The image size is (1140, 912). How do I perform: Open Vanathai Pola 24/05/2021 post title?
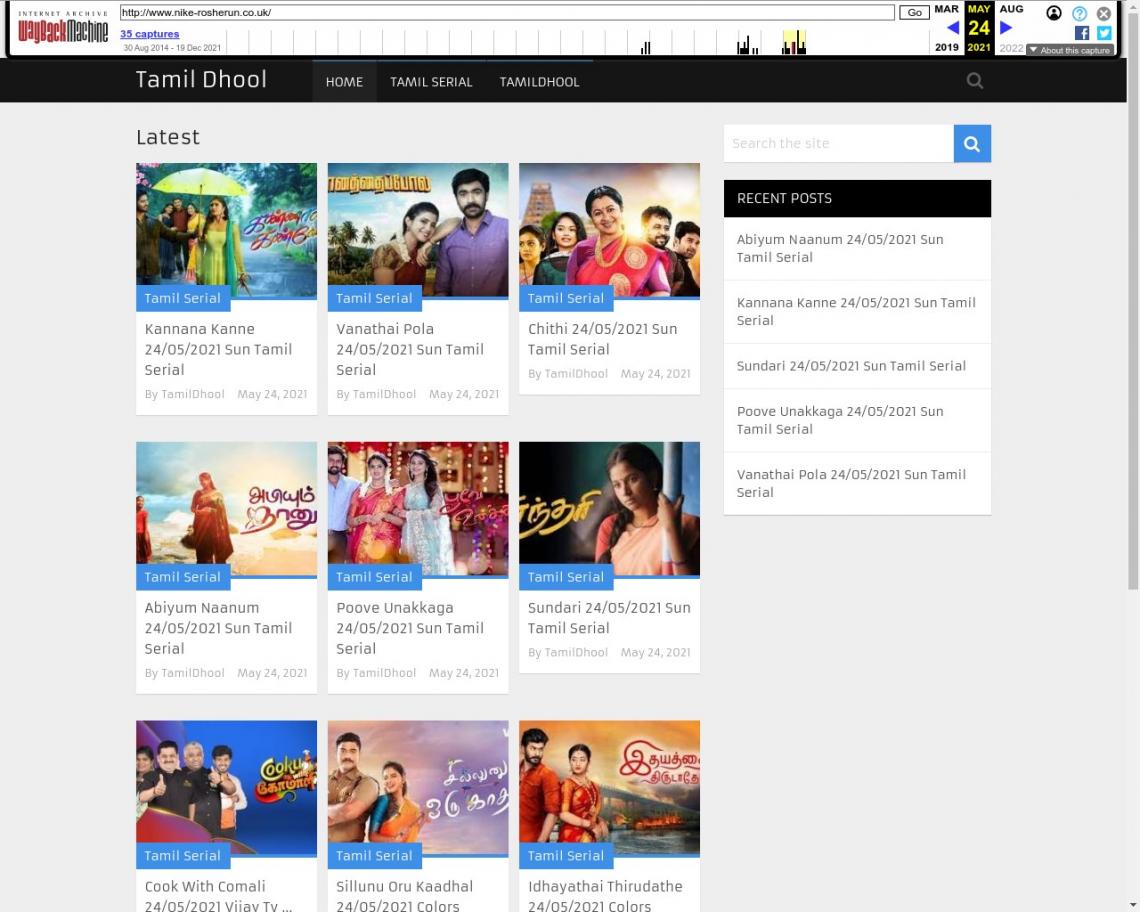pyautogui.click(x=409, y=349)
